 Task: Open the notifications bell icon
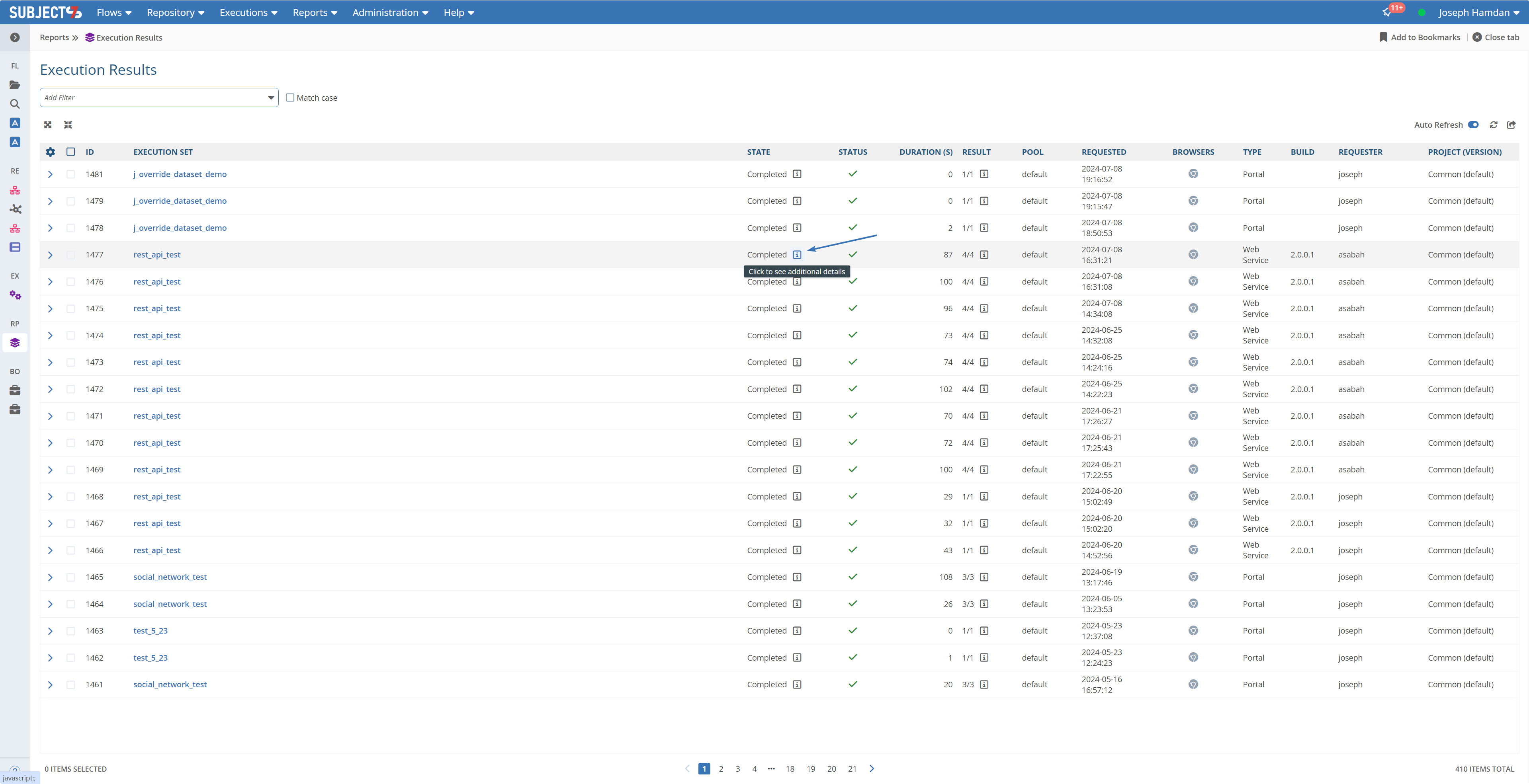tap(1387, 12)
